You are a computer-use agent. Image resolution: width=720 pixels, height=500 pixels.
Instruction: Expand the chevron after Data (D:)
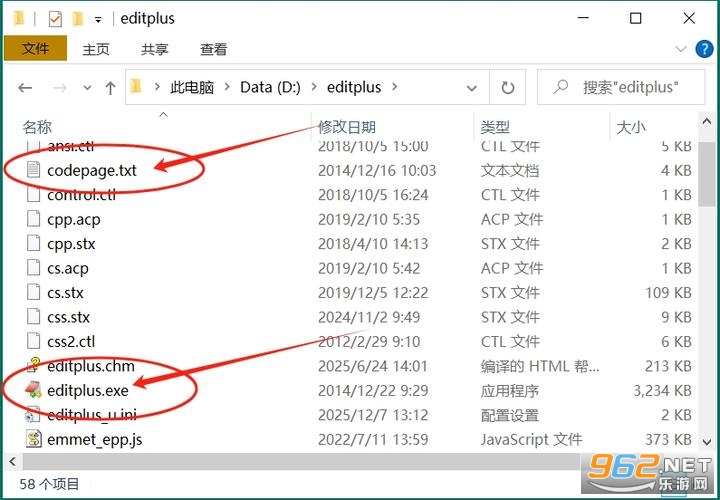314,87
